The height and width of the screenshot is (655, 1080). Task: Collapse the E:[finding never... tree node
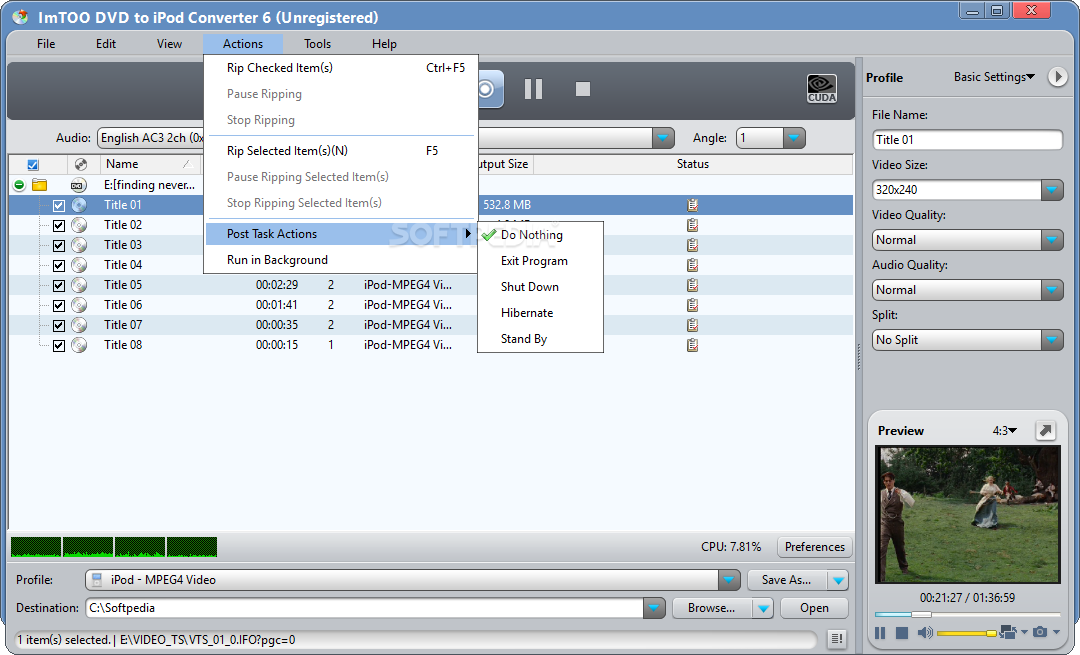[19, 185]
